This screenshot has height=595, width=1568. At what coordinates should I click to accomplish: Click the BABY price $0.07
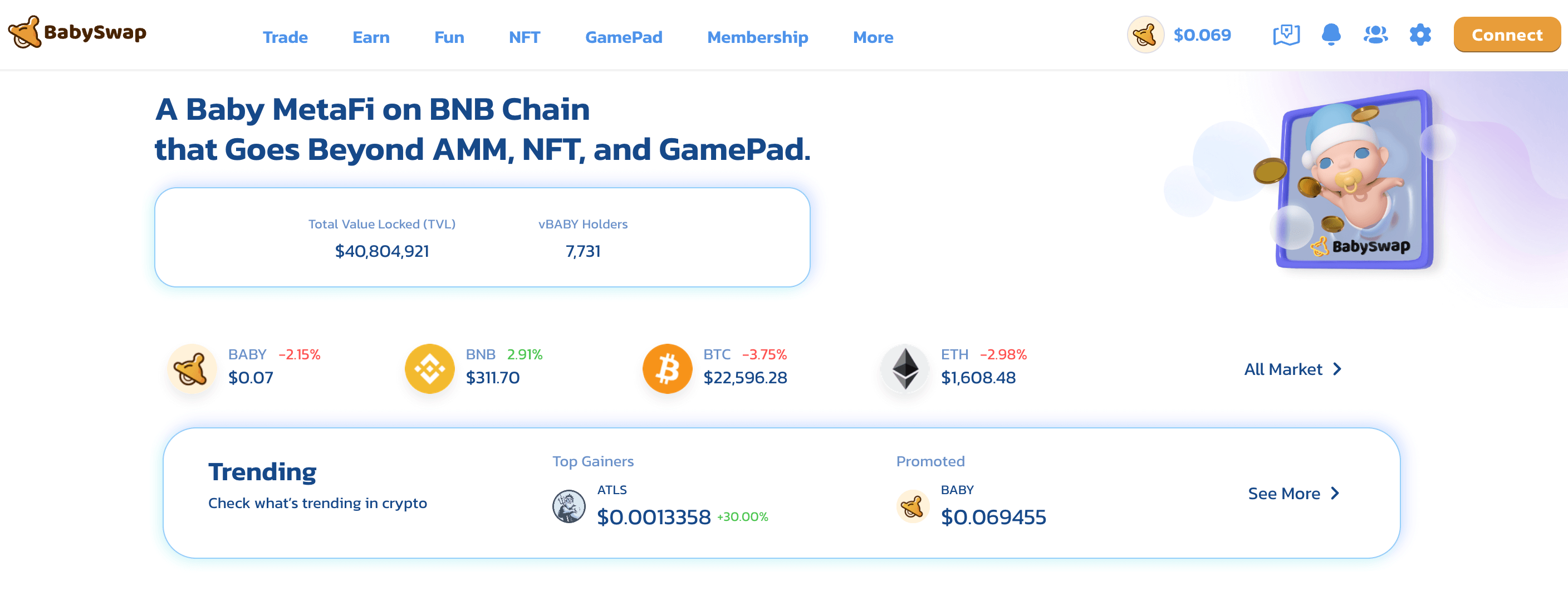251,378
